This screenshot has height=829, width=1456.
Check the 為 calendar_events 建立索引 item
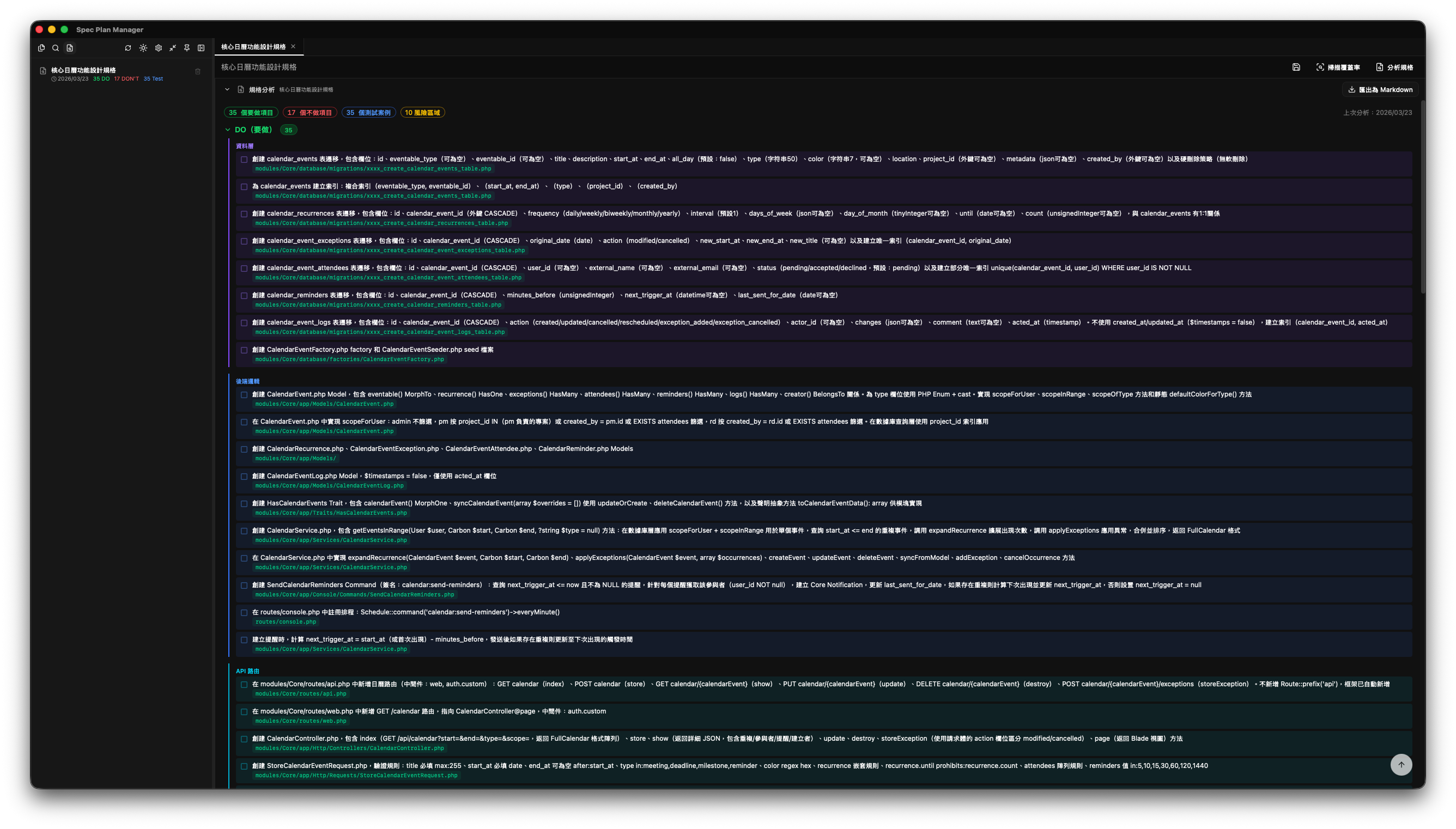[244, 187]
